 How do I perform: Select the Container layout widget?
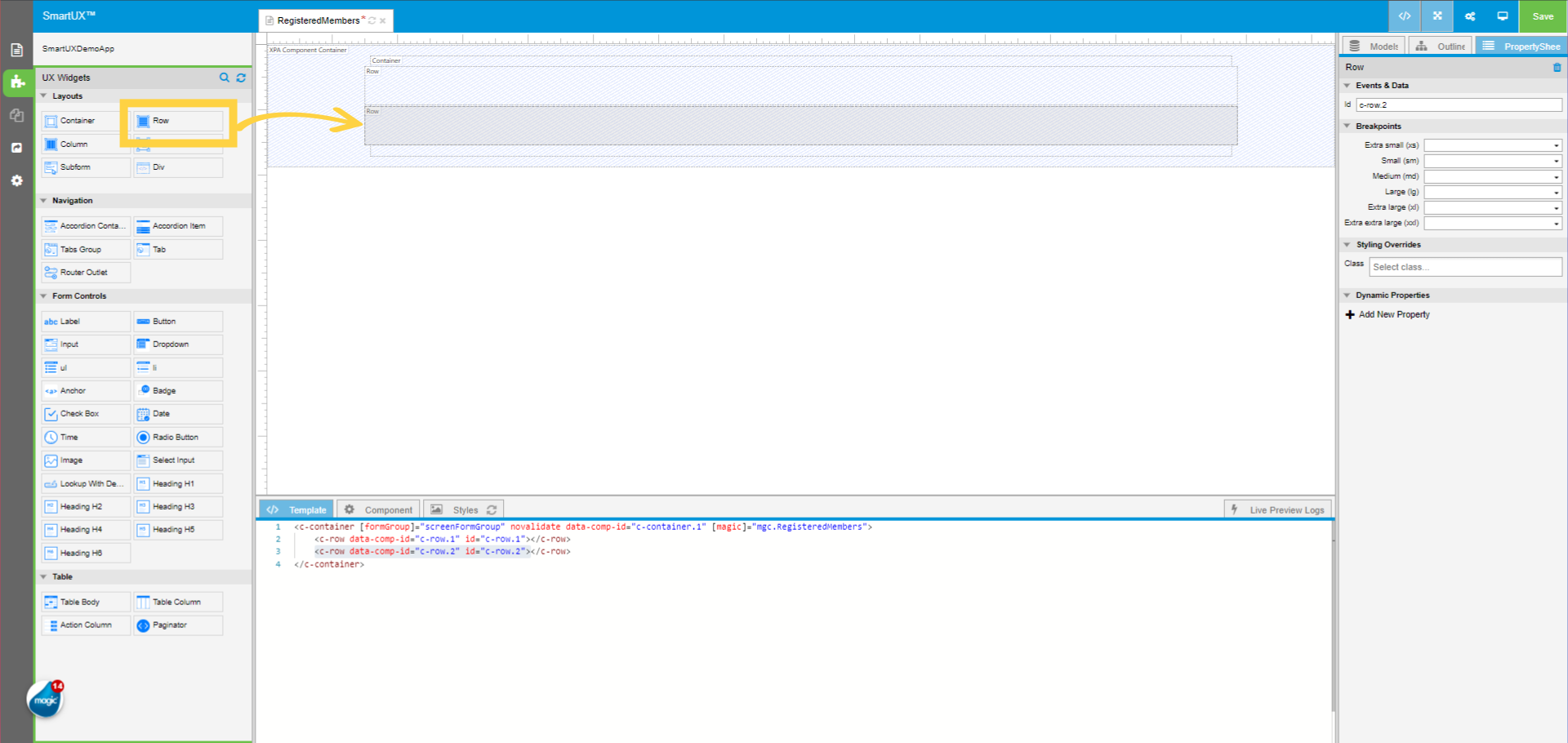pos(86,121)
